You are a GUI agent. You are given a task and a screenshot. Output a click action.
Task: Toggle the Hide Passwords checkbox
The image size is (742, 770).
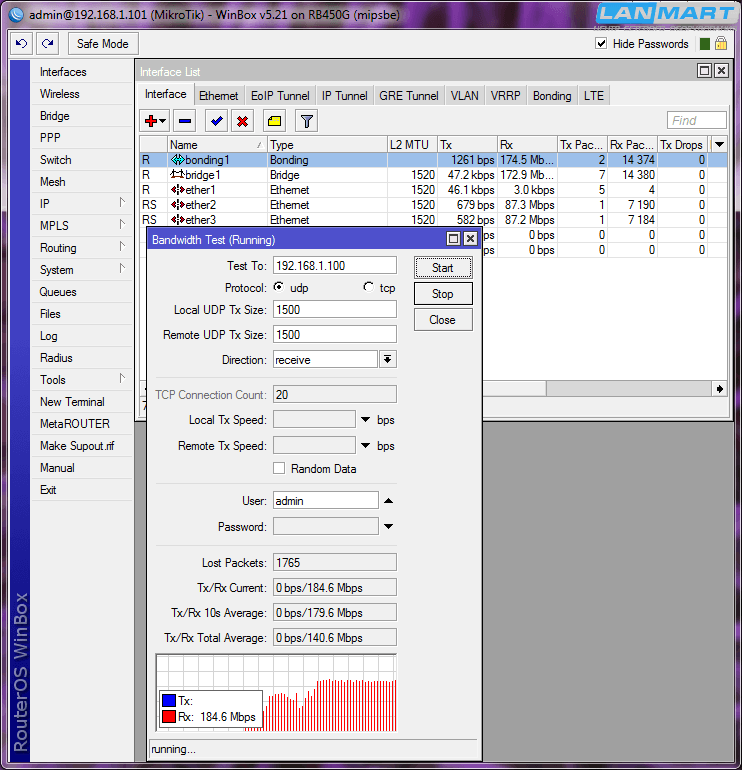tap(601, 43)
